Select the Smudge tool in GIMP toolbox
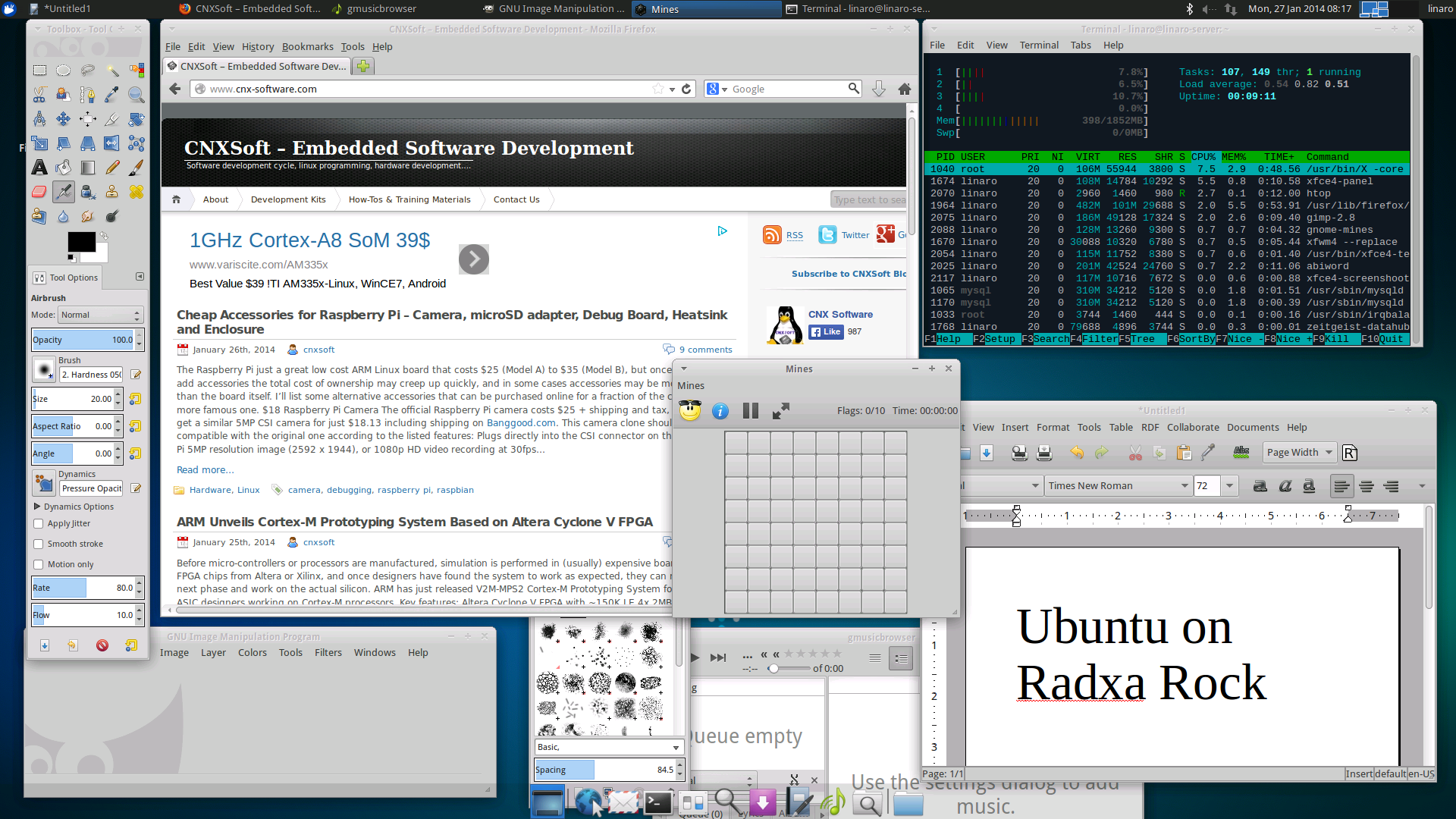The height and width of the screenshot is (819, 1456). 88,216
